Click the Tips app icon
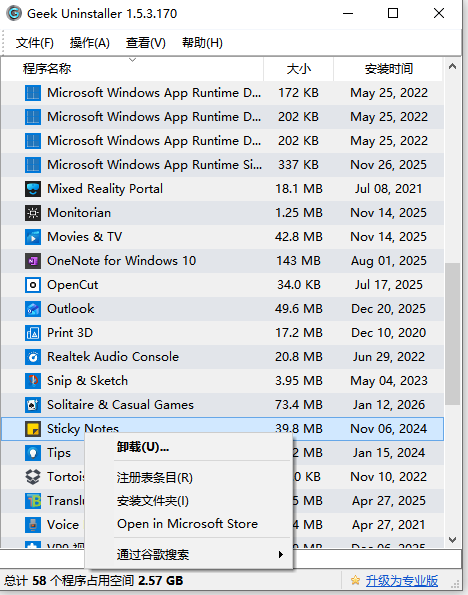 pyautogui.click(x=33, y=453)
